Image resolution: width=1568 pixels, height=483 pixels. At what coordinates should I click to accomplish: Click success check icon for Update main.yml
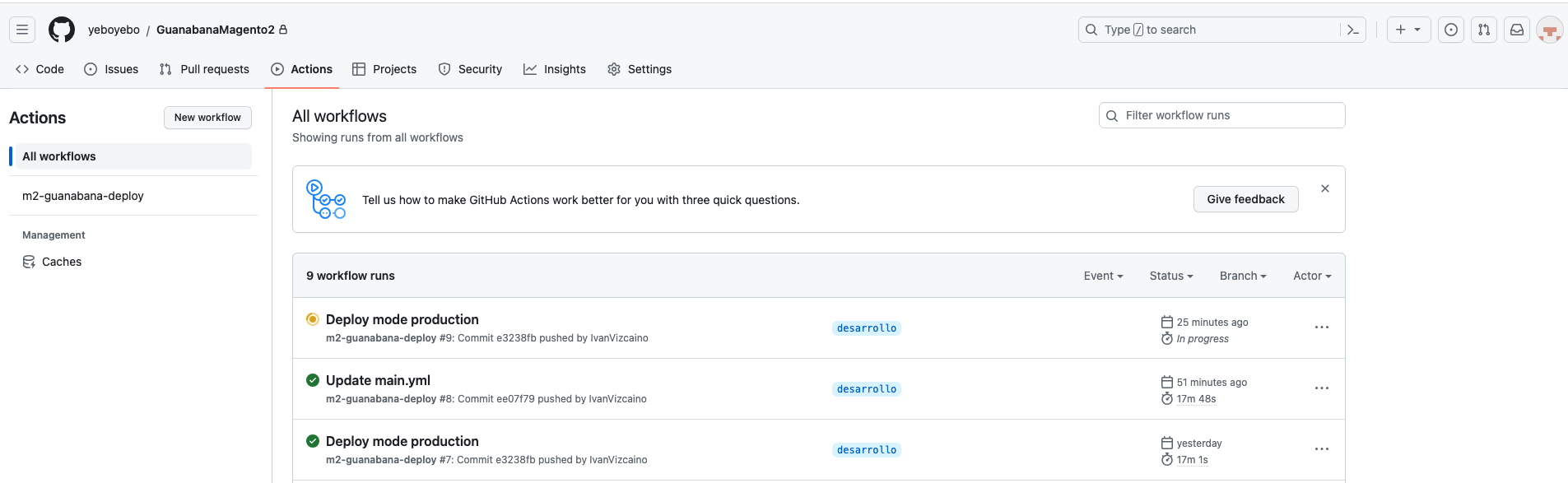(x=313, y=380)
